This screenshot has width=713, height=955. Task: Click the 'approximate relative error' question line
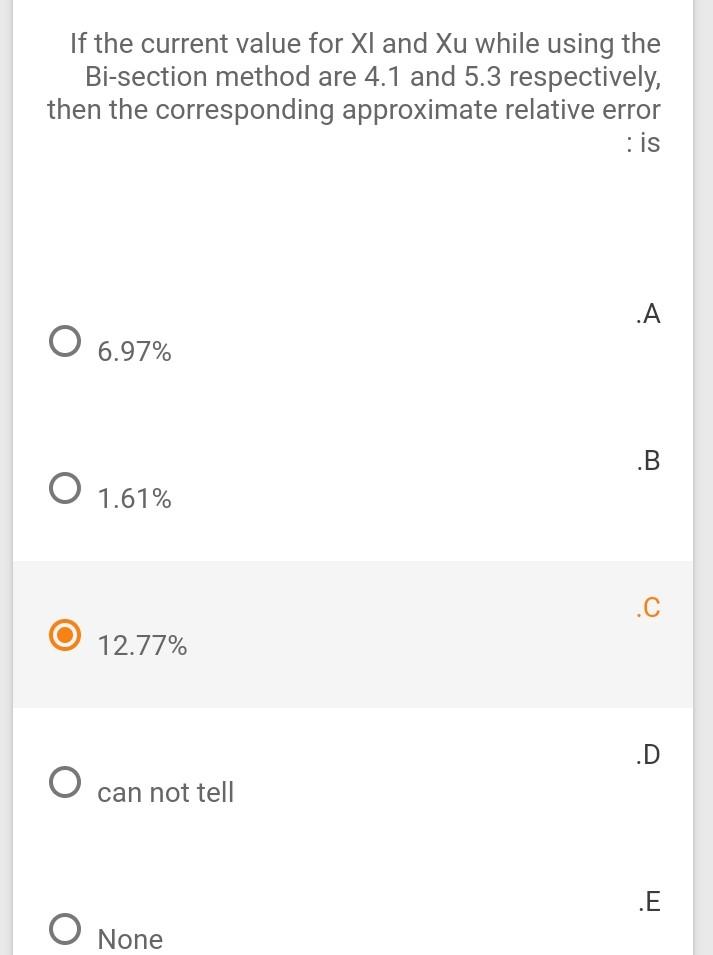(x=354, y=109)
